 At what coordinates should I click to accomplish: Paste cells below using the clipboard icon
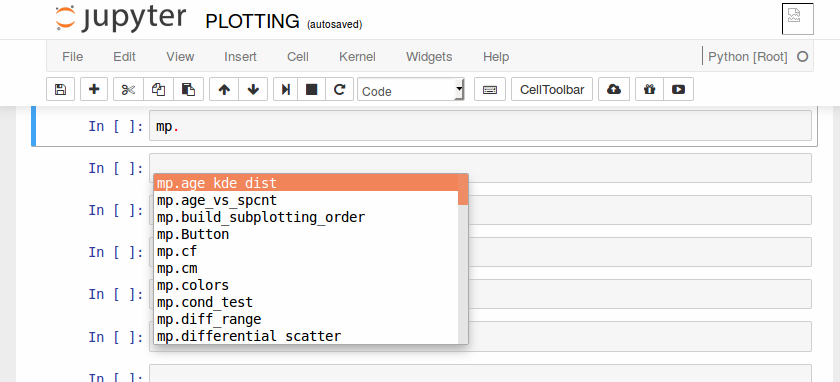188,89
